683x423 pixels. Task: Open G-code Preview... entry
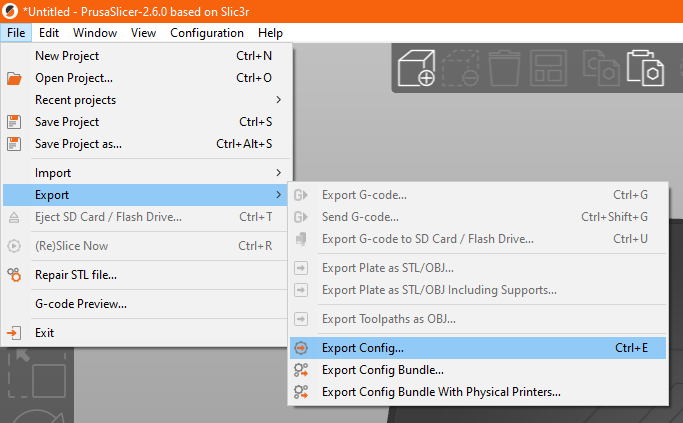click(147, 304)
